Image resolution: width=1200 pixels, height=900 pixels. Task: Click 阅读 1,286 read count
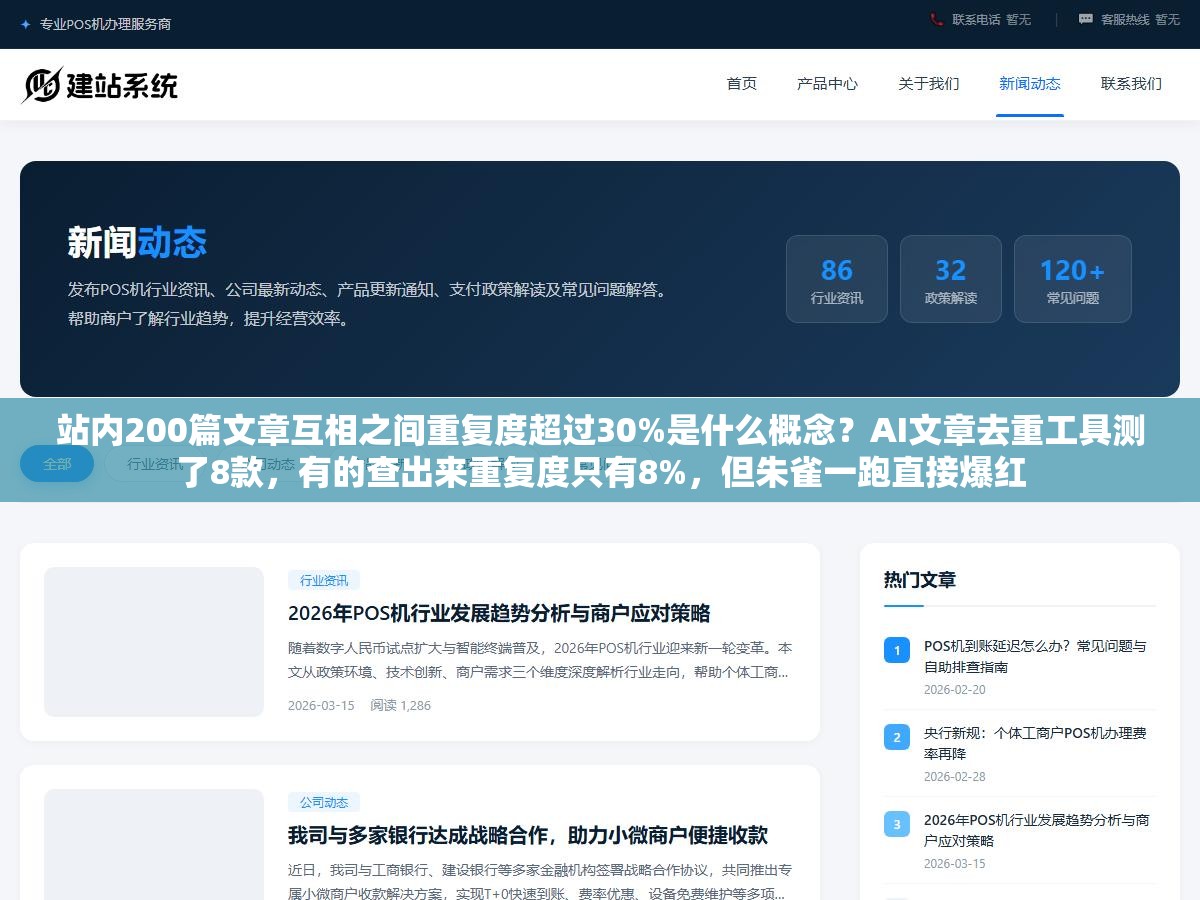(x=400, y=705)
